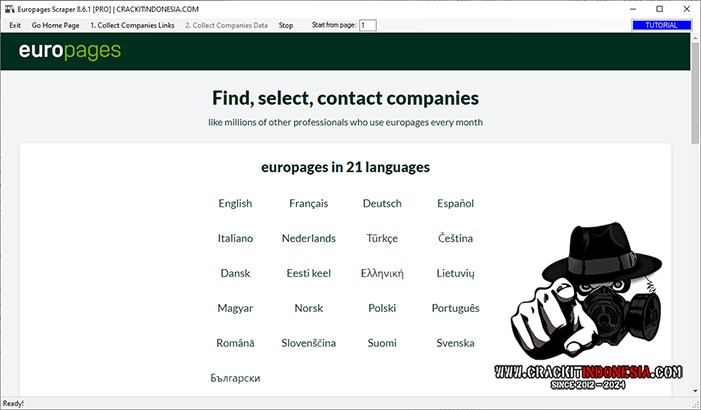The image size is (701, 410).
Task: Maximize the Europages Scraper window
Action: point(659,8)
